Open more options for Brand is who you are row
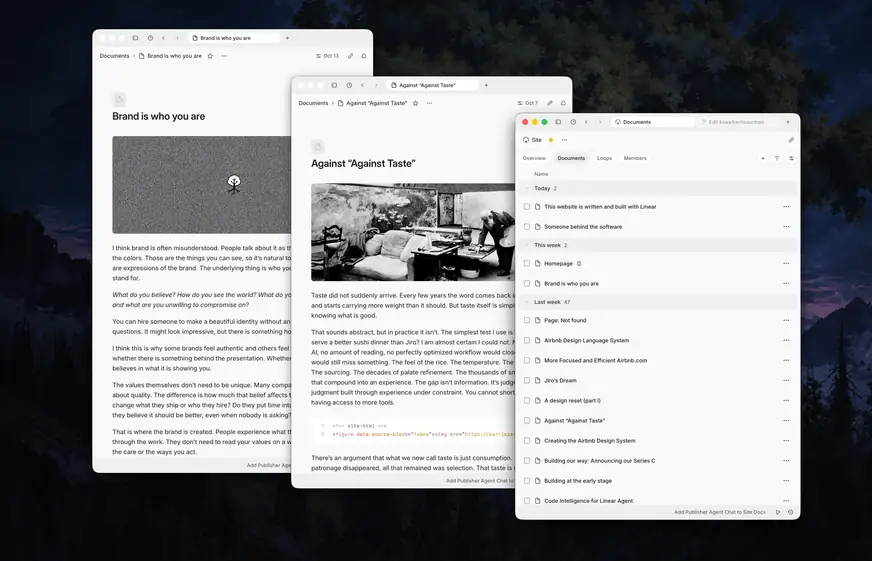The width and height of the screenshot is (872, 561). (786, 284)
